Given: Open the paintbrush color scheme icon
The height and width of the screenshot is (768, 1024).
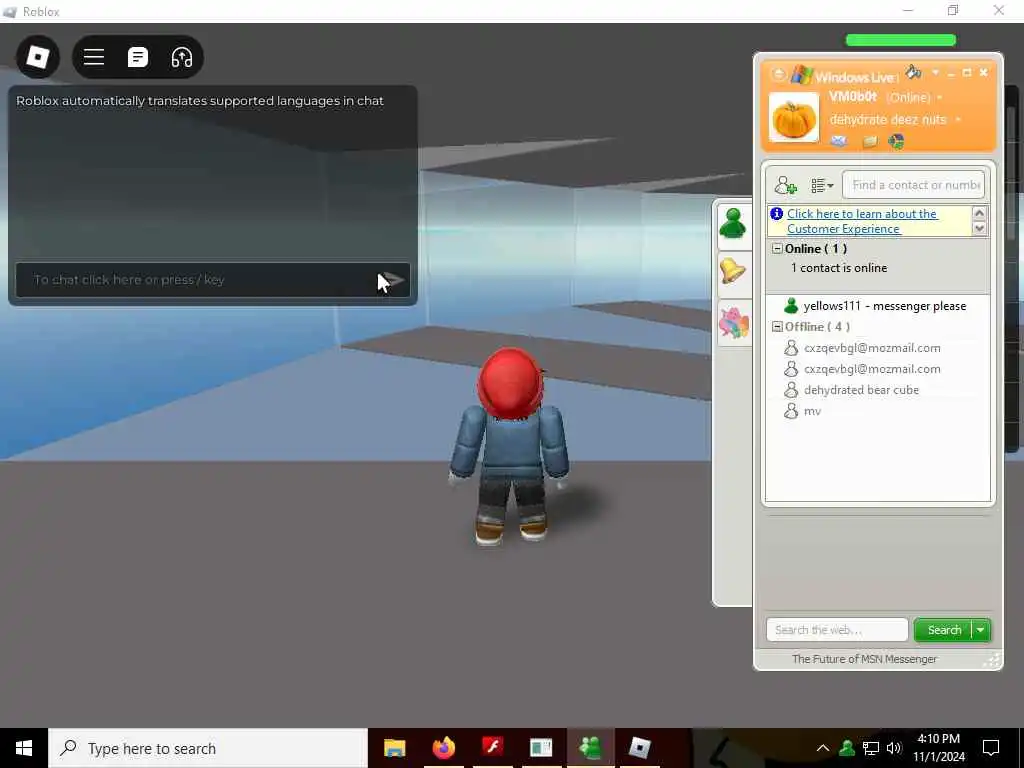Looking at the screenshot, I should tap(914, 72).
